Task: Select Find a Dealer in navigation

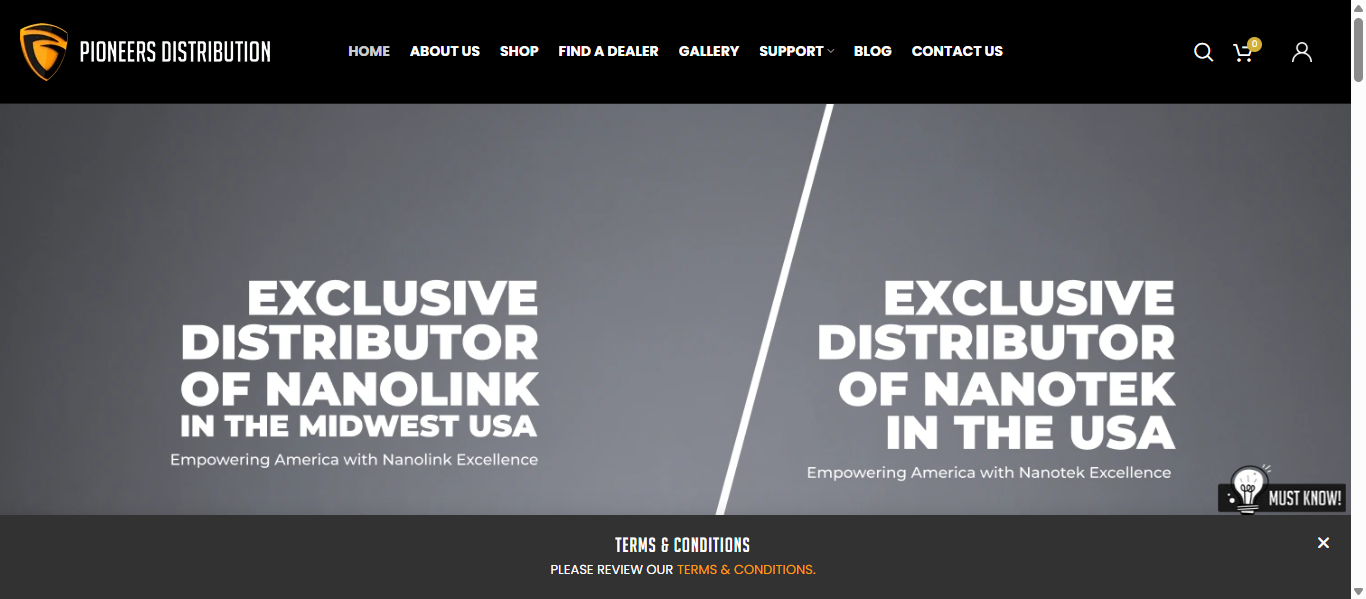Action: (608, 51)
